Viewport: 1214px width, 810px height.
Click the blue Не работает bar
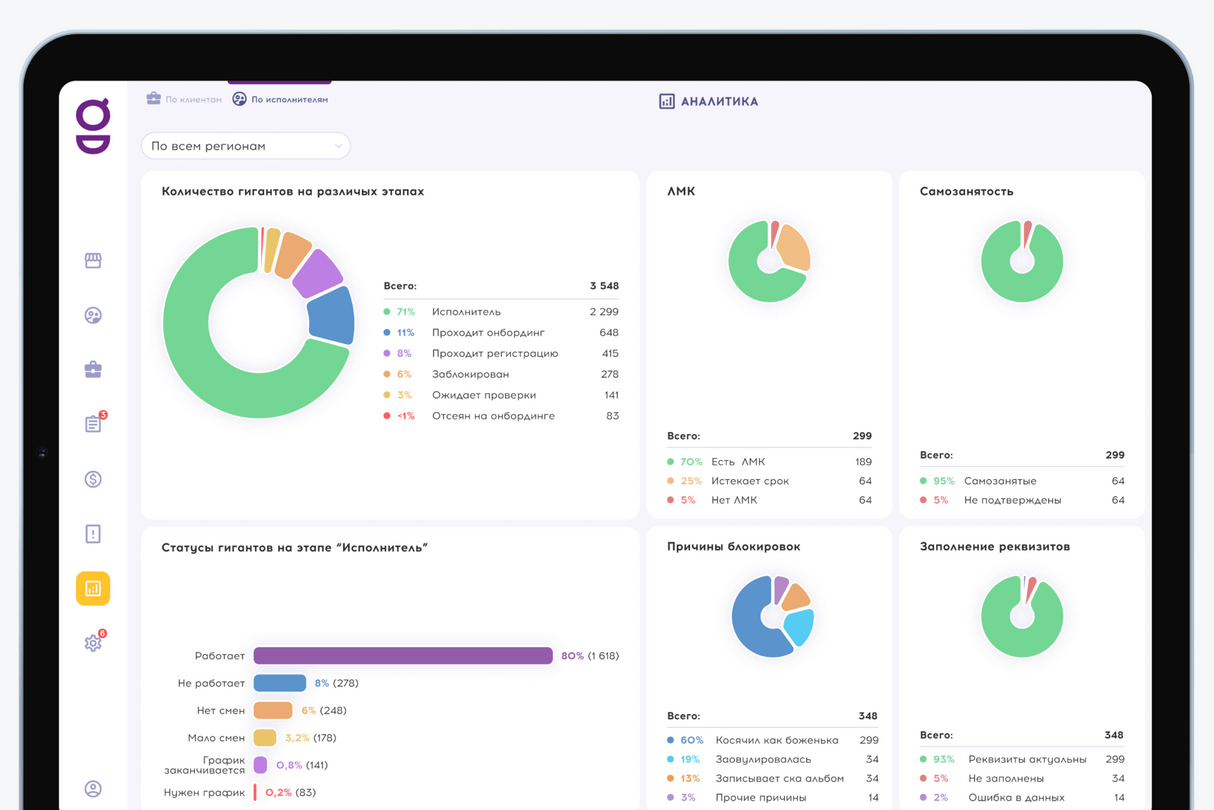(280, 683)
